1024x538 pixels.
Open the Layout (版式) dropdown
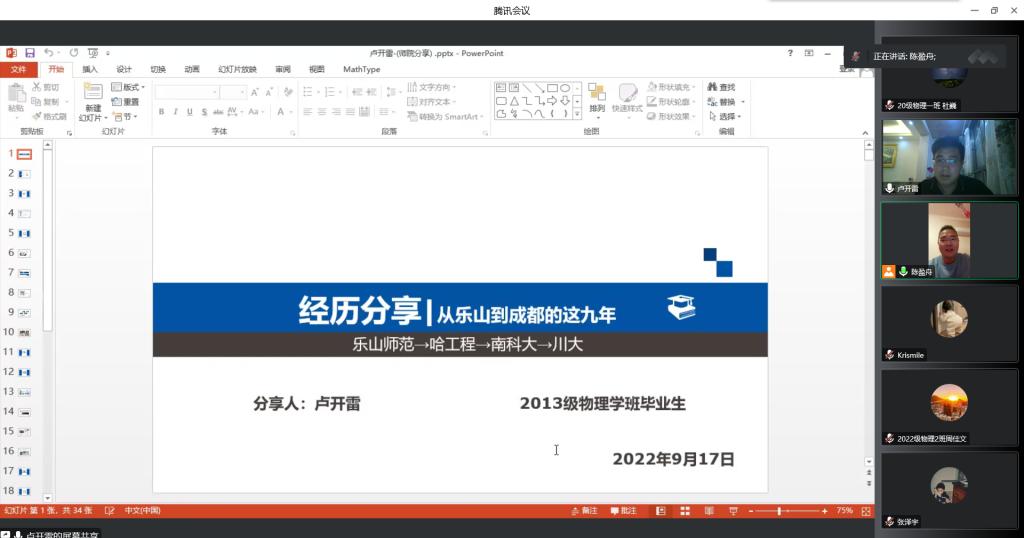(x=129, y=87)
